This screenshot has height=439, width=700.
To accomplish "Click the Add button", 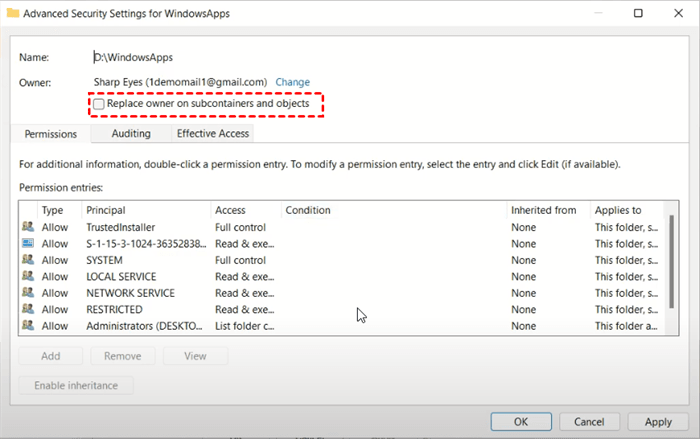I will pos(50,356).
